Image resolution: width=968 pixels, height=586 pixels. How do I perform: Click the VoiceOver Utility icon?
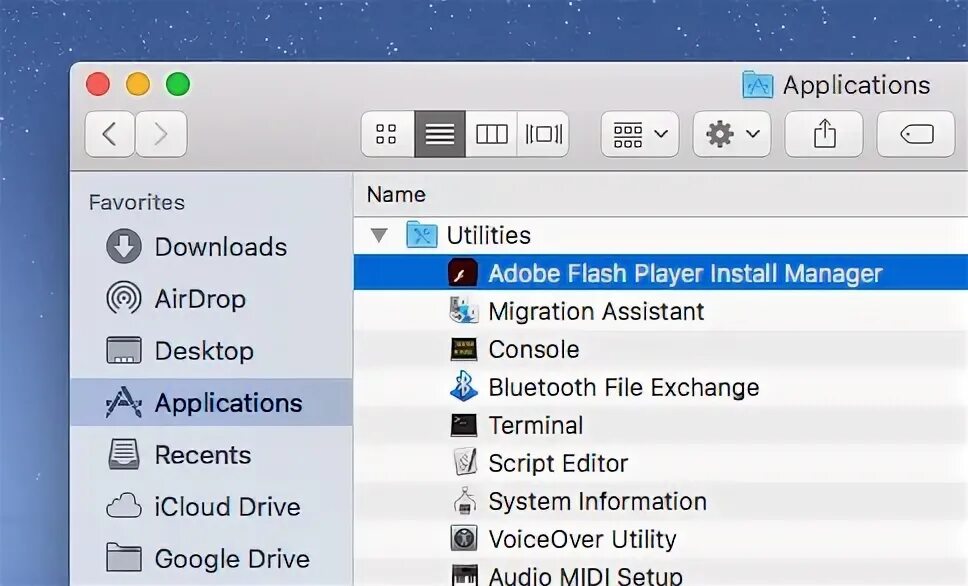[463, 538]
